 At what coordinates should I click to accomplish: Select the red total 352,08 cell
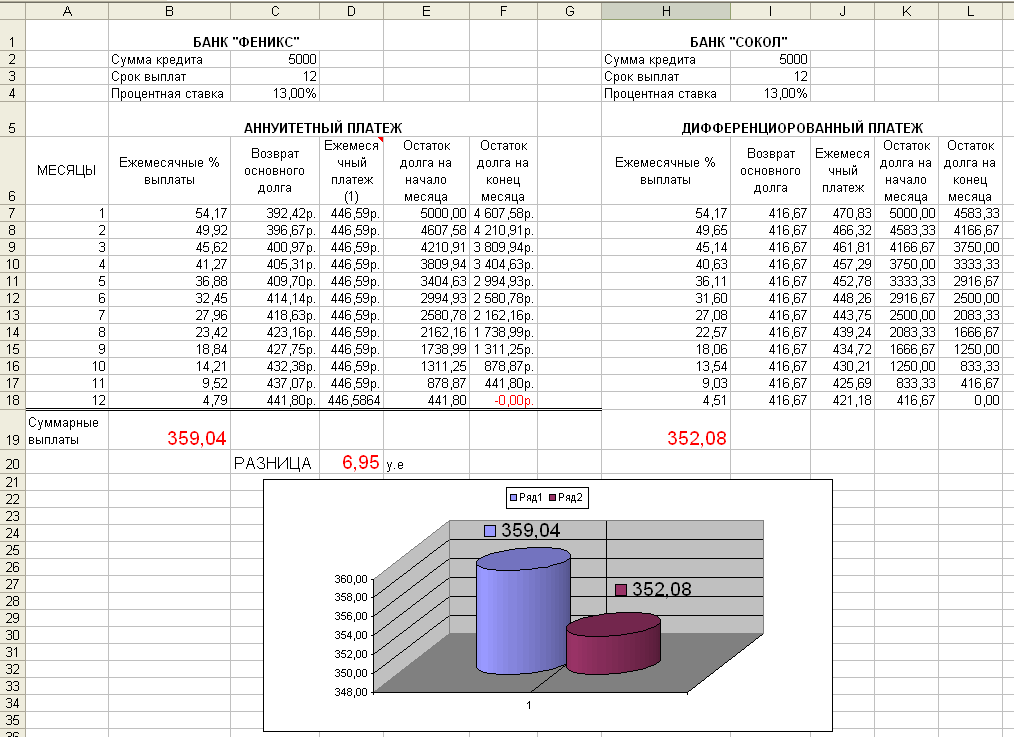(x=666, y=431)
